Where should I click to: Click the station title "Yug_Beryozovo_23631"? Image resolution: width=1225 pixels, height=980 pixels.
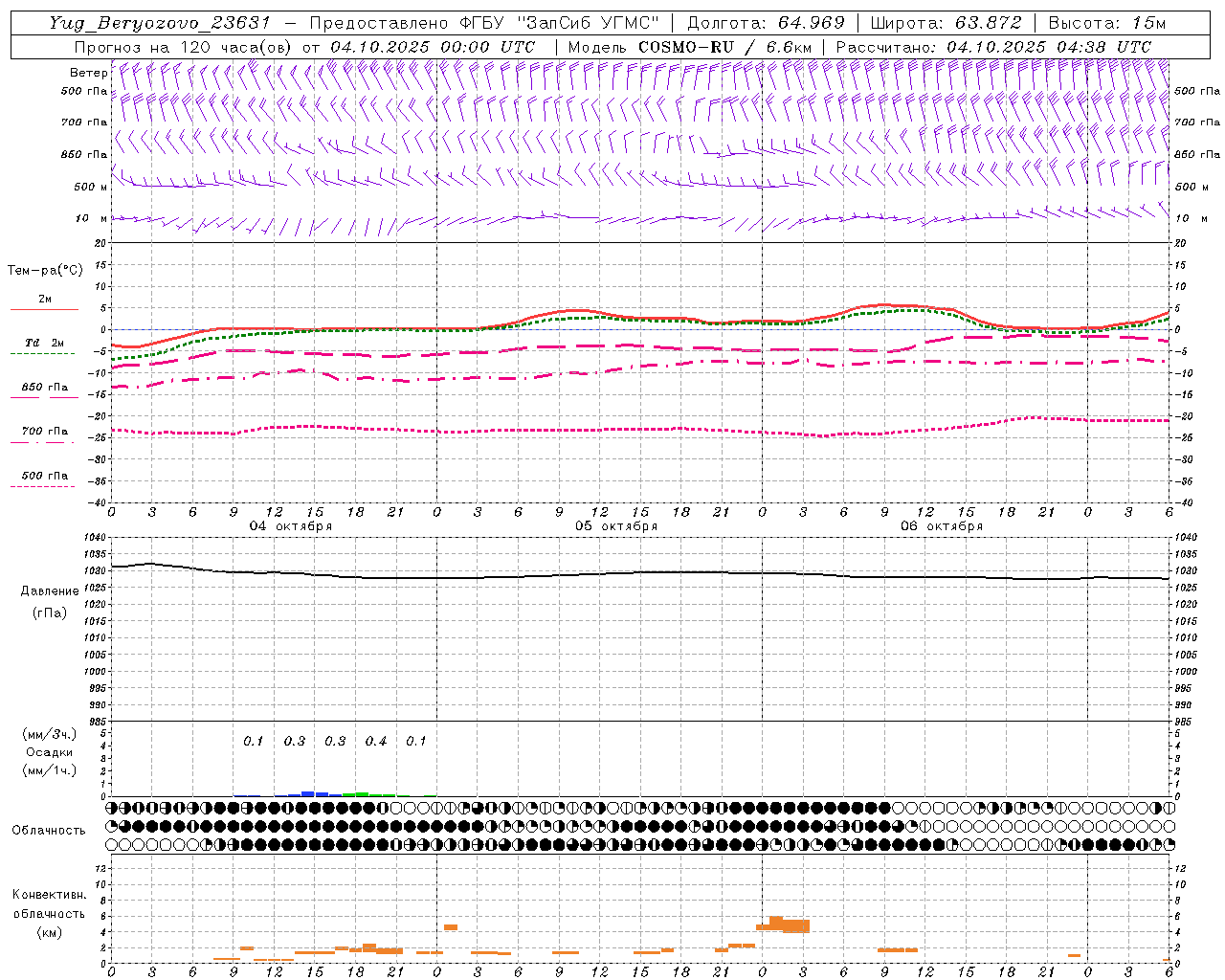(x=162, y=23)
